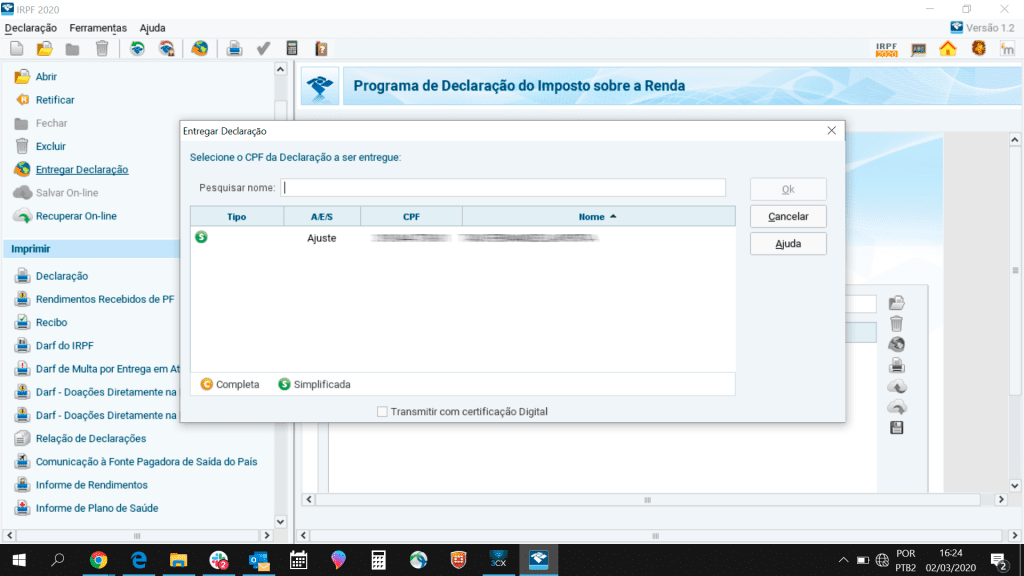
Task: Click the Windows Start button
Action: [x=19, y=560]
